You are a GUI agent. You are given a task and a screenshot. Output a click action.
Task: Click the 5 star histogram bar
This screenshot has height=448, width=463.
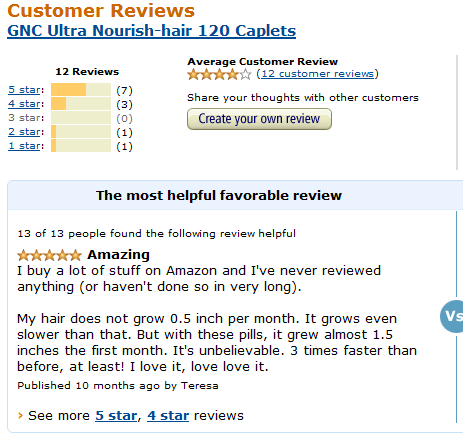coord(81,90)
